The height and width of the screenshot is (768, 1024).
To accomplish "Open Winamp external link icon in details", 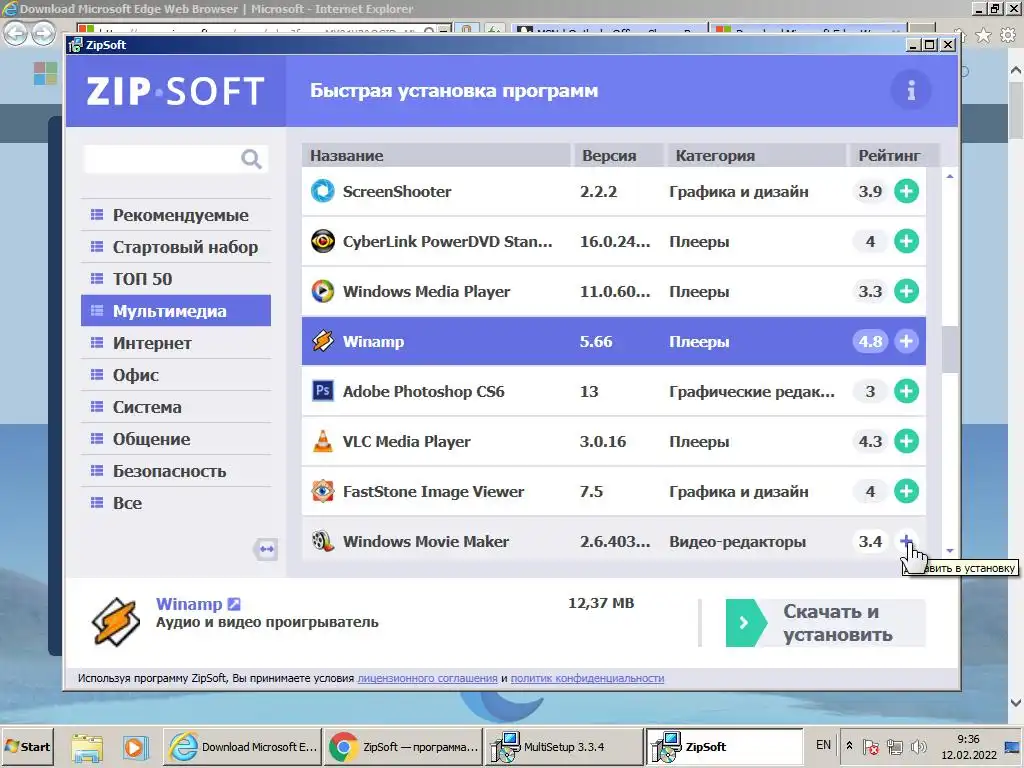I will 234,605.
